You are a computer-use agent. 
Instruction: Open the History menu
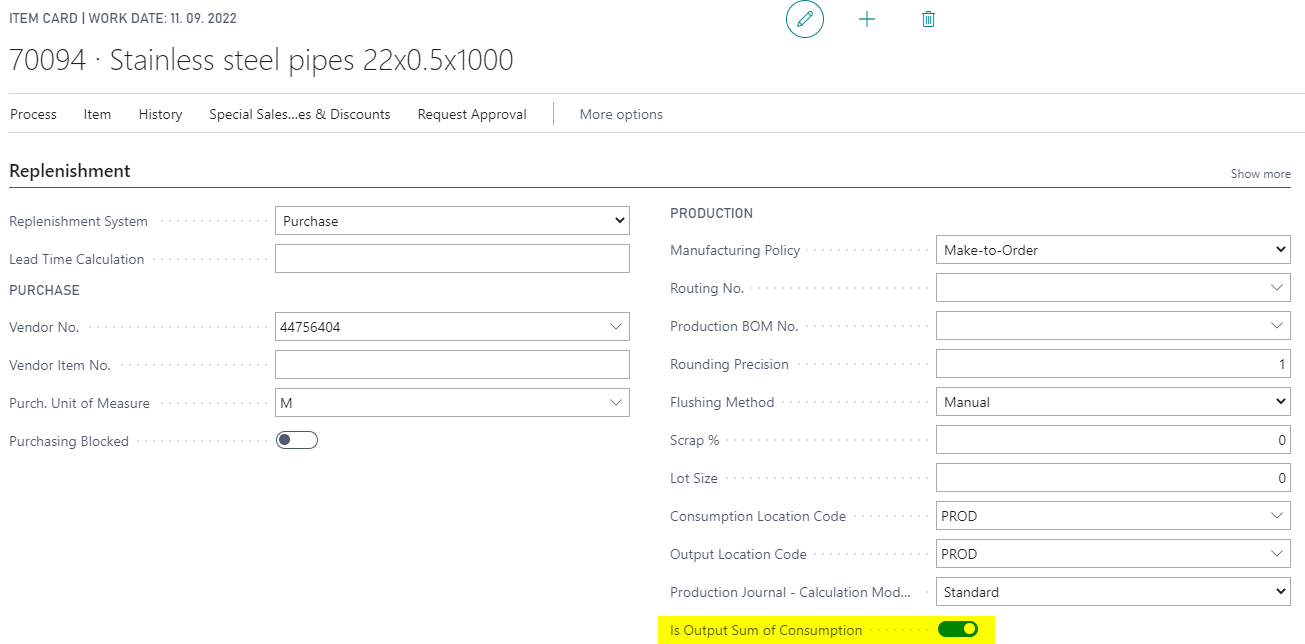pos(160,114)
